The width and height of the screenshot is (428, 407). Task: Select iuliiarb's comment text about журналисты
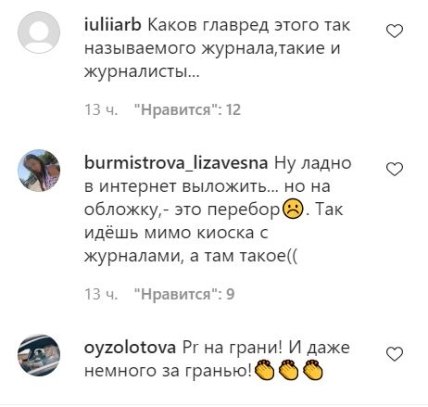tap(217, 49)
